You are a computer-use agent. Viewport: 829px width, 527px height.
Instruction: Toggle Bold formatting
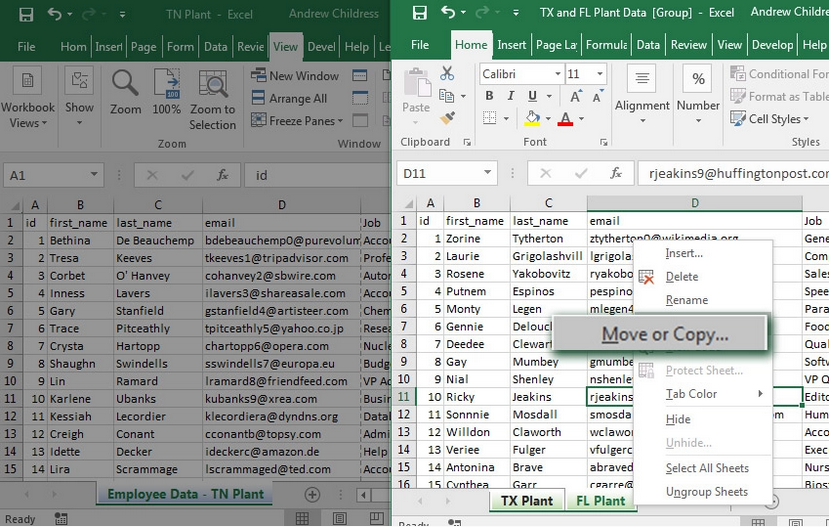coord(489,96)
